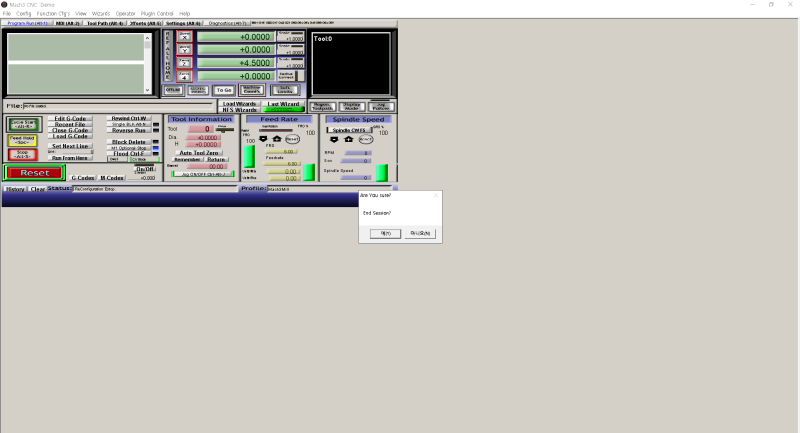
Task: Toggle Jog ON/OFF Ctrl-Alt-J
Action: (203, 174)
